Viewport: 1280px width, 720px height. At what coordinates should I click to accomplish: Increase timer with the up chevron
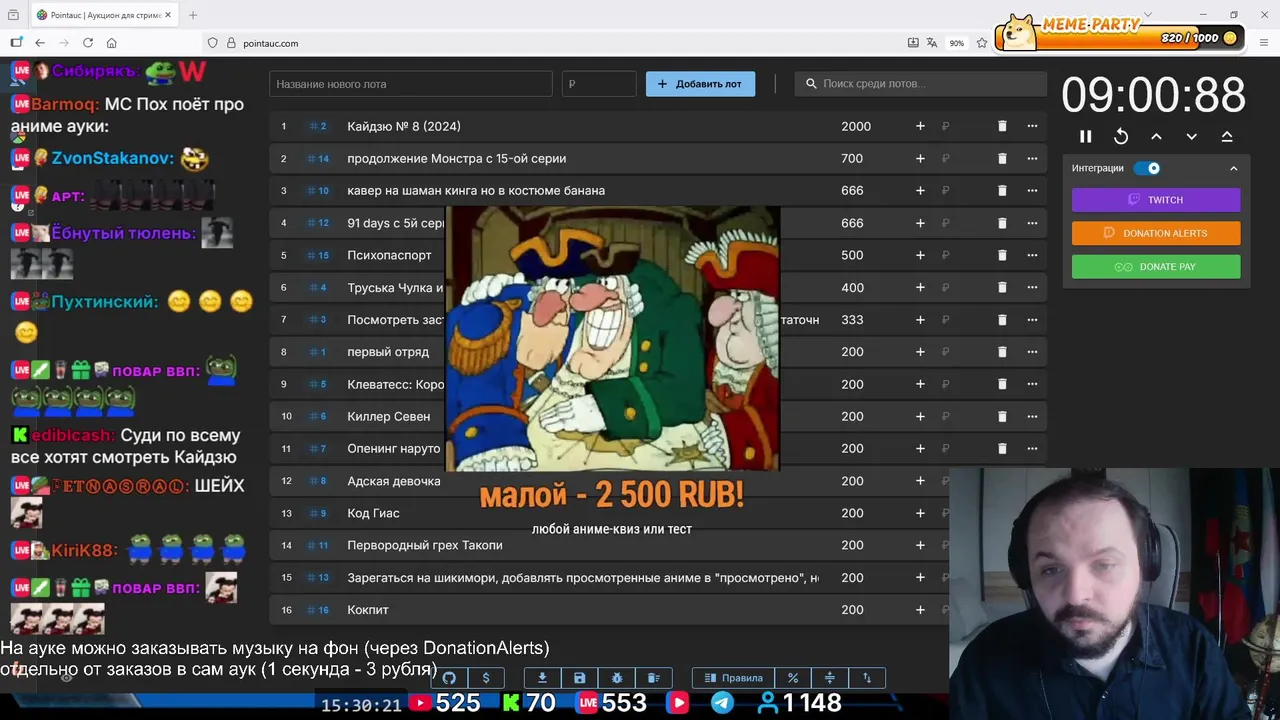1156,136
